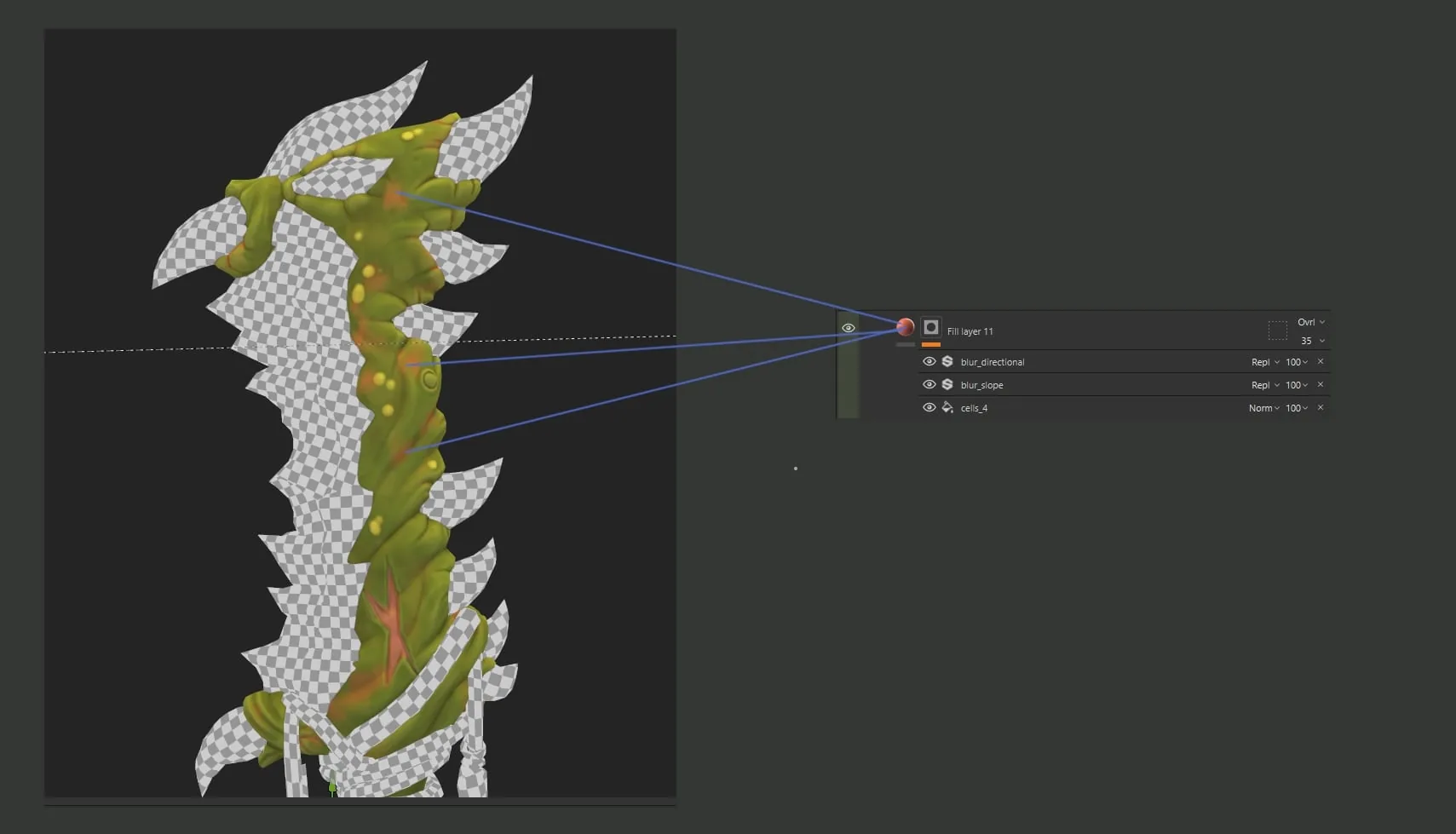Image resolution: width=1456 pixels, height=834 pixels.
Task: Toggle visibility of blur_slope filter
Action: pyautogui.click(x=929, y=384)
